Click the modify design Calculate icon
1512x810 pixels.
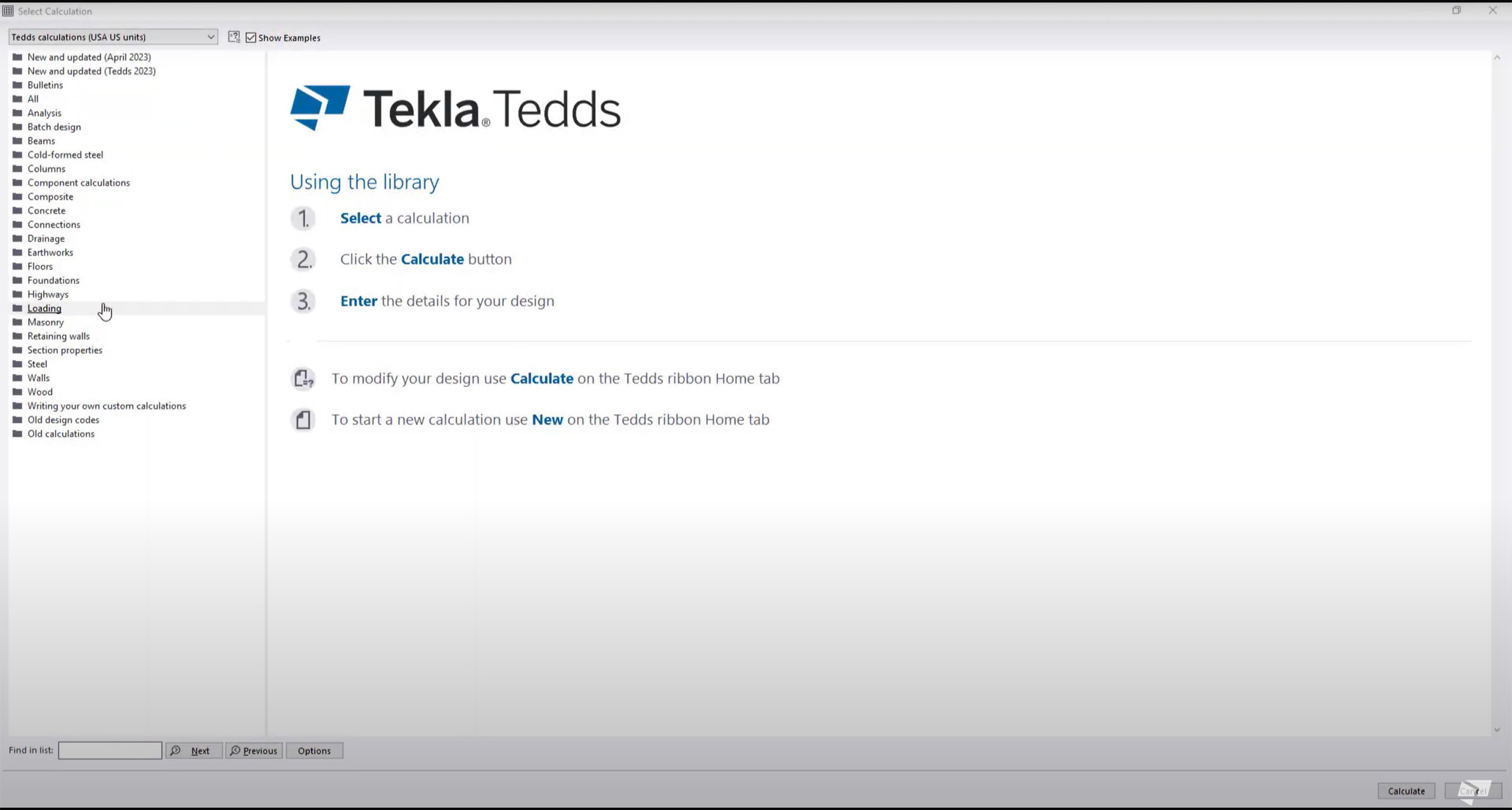click(x=303, y=379)
